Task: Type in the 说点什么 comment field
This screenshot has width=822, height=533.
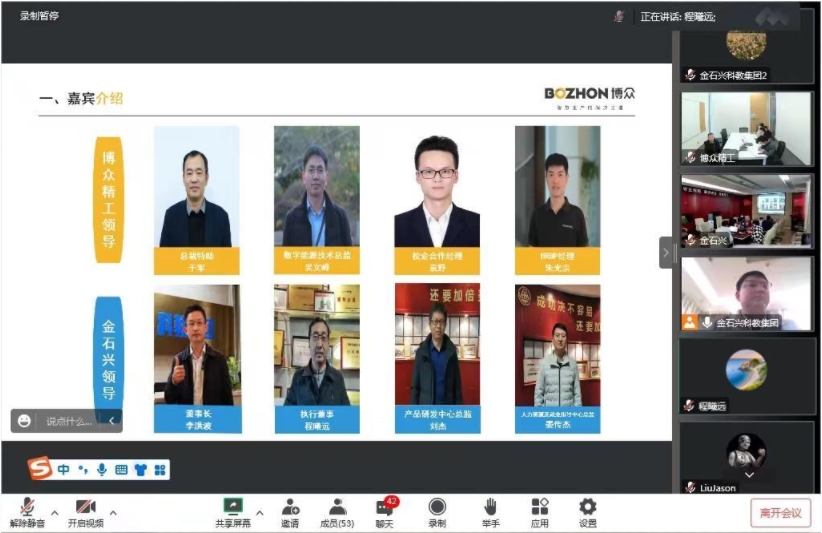Action: [69, 421]
